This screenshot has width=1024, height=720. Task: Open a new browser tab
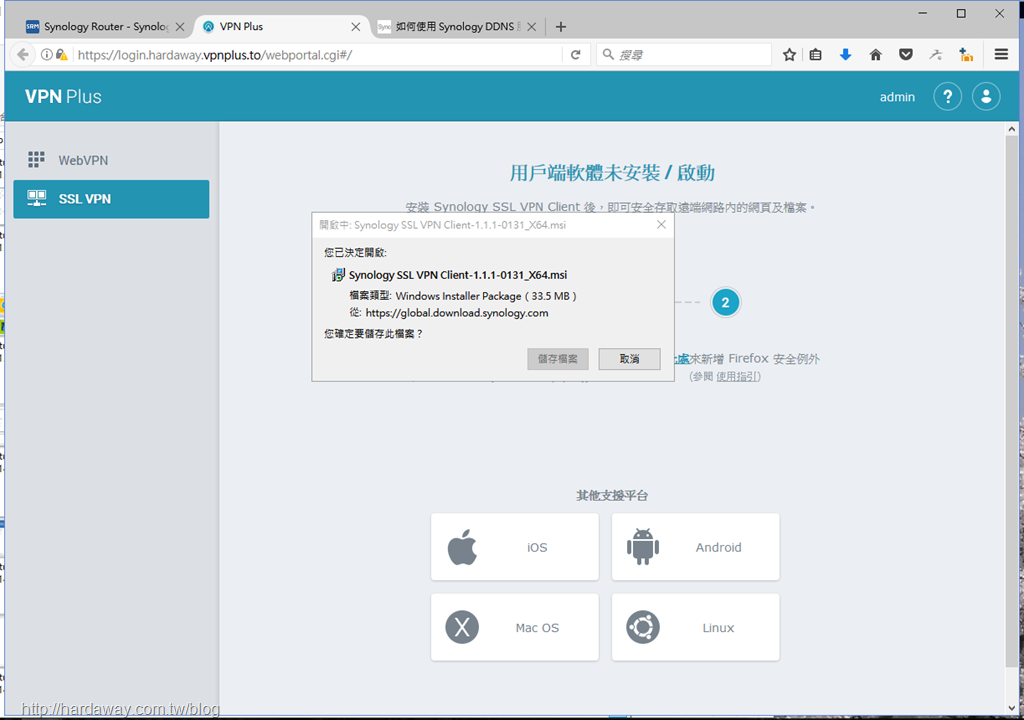(561, 27)
